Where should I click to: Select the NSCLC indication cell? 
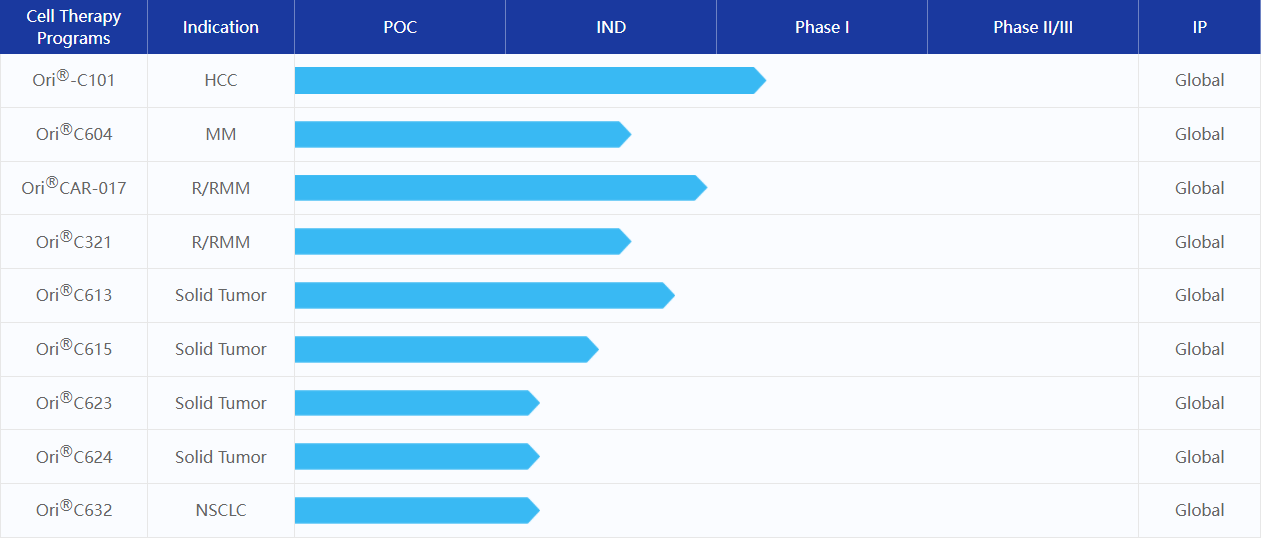click(221, 510)
